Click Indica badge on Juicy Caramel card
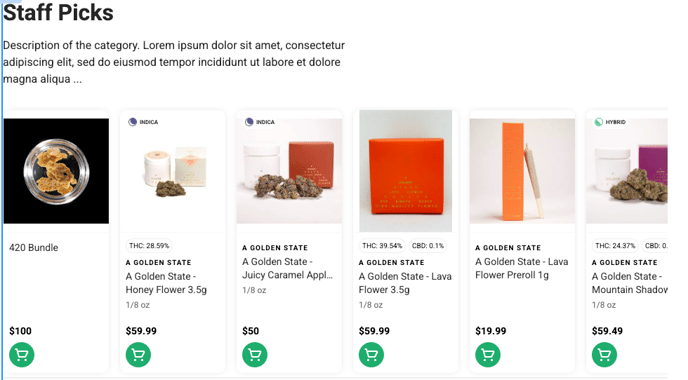 pyautogui.click(x=260, y=122)
